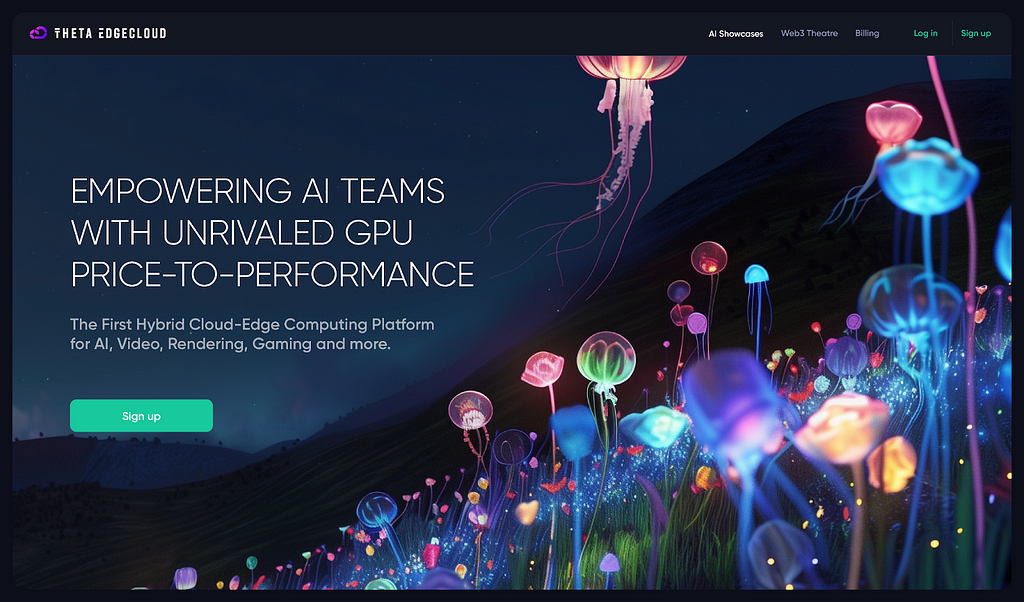Viewport: 1024px width, 602px height.
Task: Open the AI Showcases tab
Action: pos(735,34)
